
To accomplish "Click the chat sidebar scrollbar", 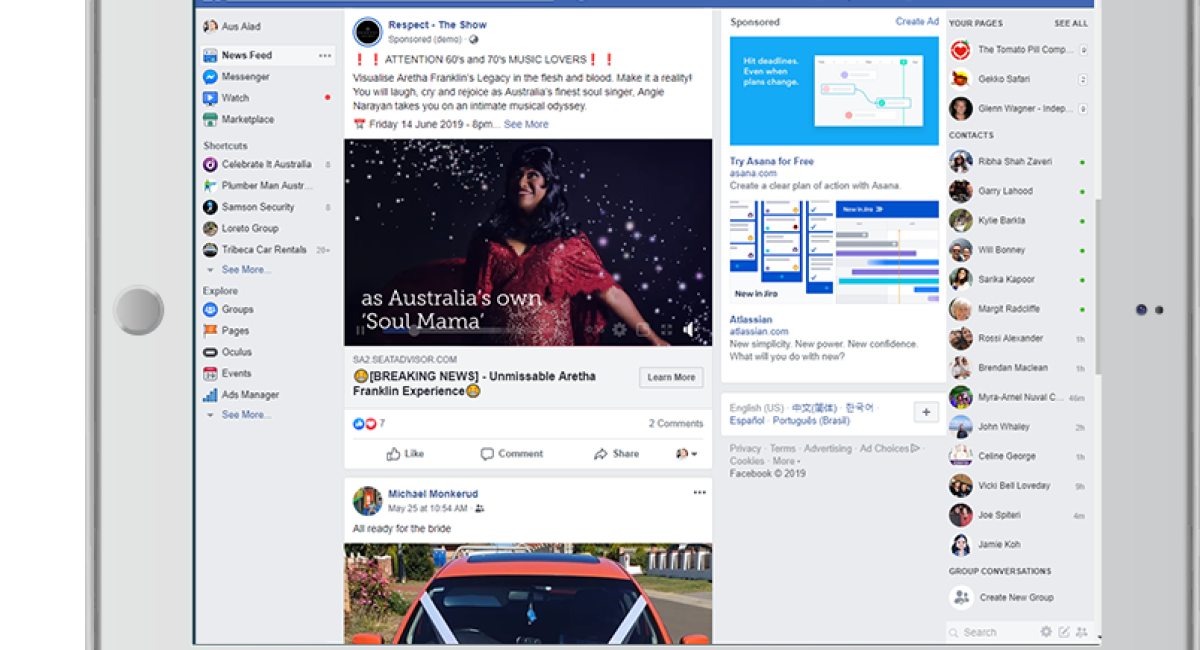I will (1096, 286).
